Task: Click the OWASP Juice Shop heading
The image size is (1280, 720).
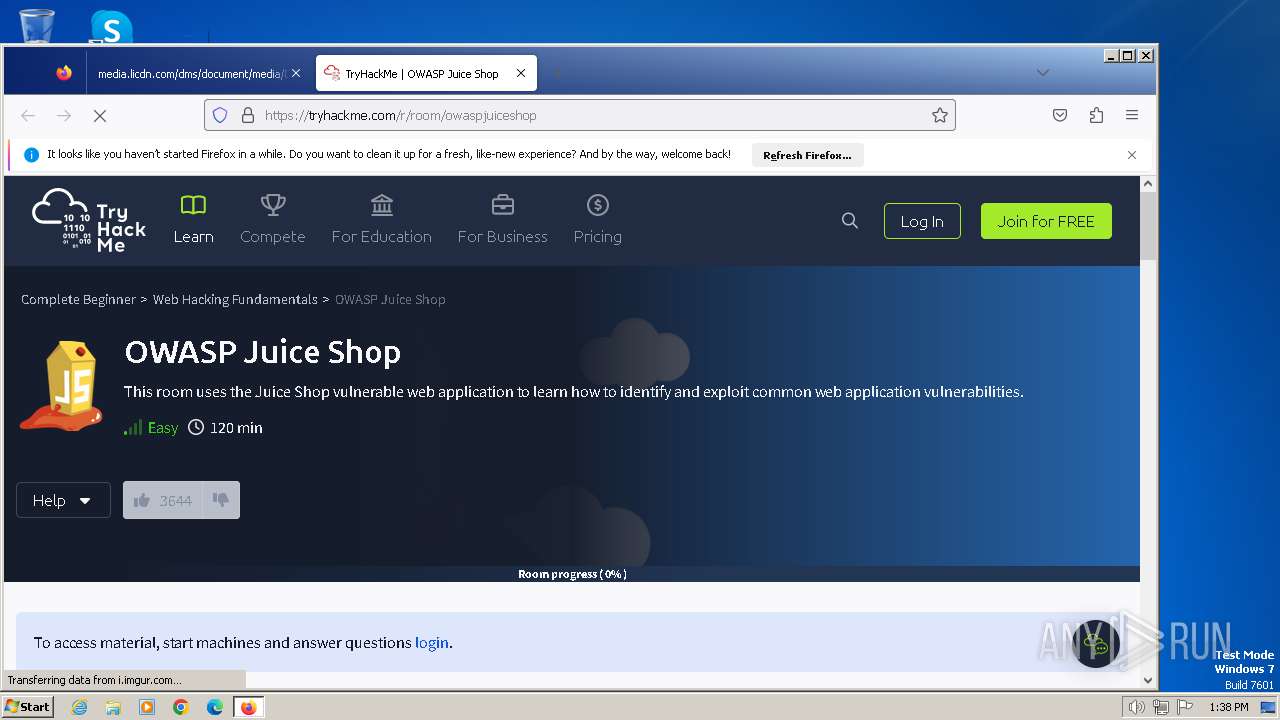Action: [263, 352]
